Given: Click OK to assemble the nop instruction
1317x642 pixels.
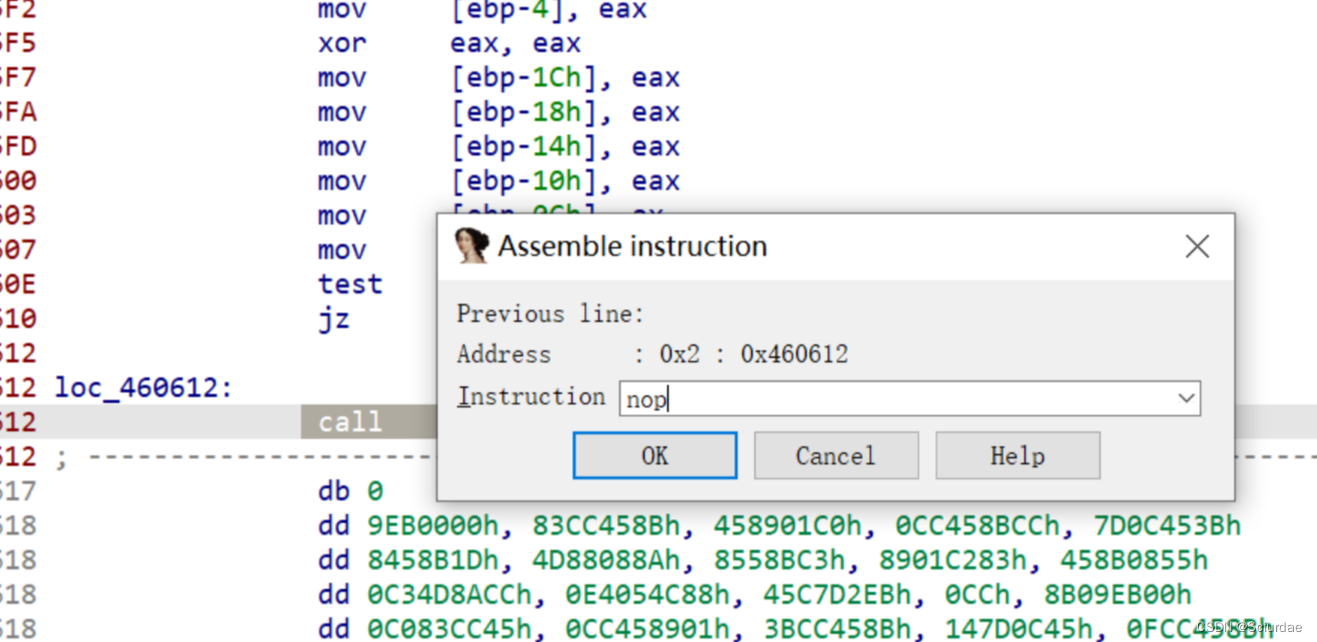Looking at the screenshot, I should pyautogui.click(x=654, y=455).
